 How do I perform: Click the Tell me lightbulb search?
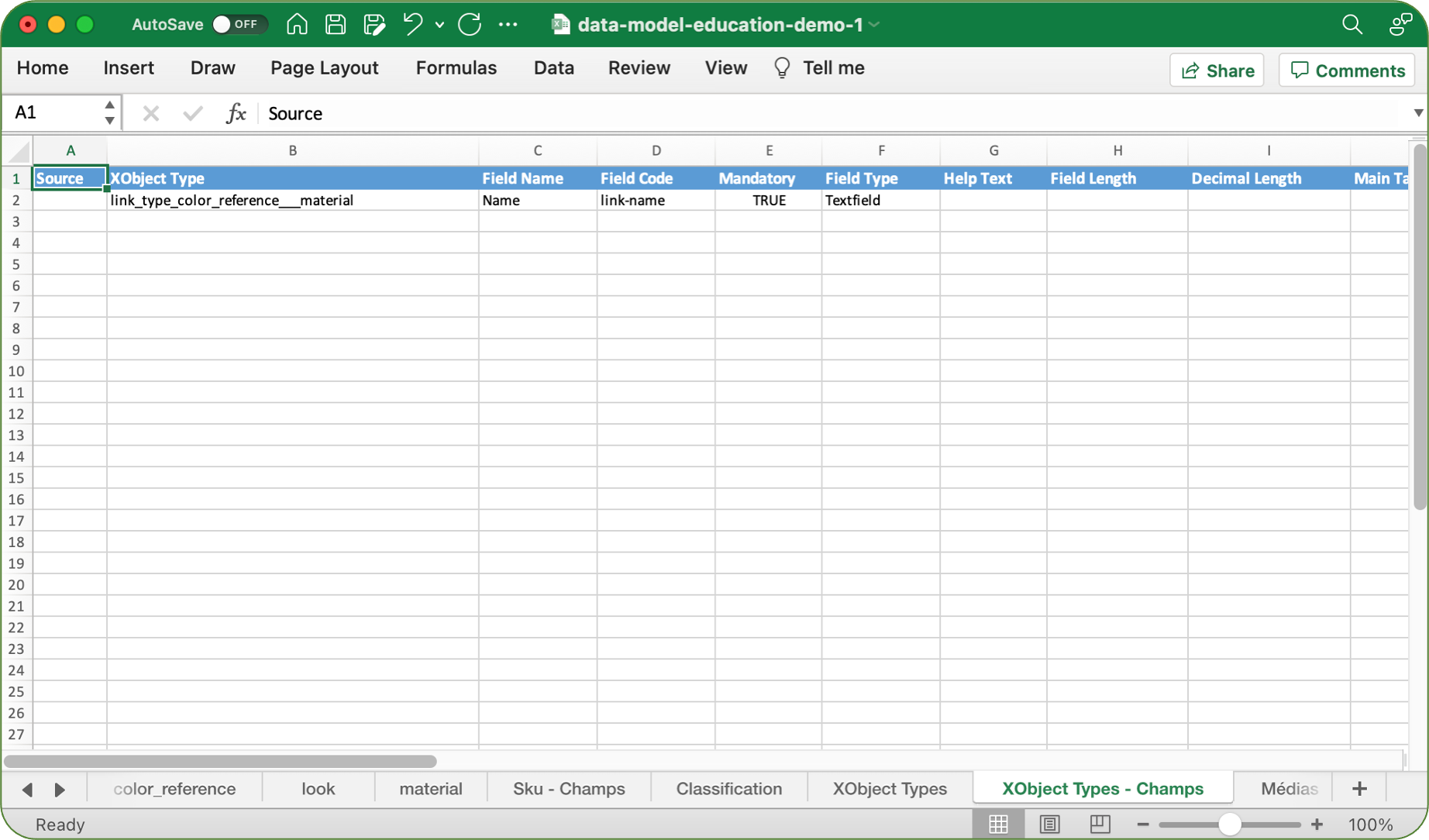(819, 68)
